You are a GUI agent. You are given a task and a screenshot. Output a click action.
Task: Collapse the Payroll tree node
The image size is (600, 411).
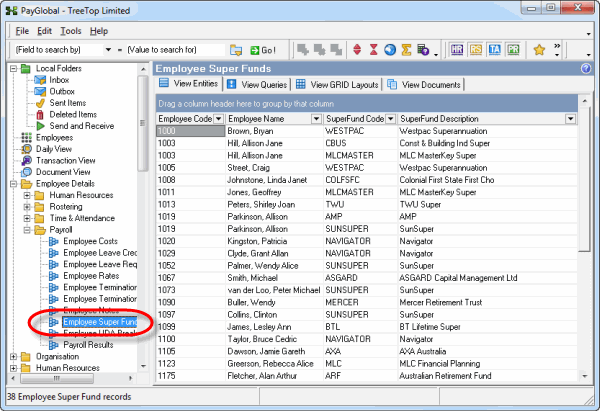click(x=27, y=230)
